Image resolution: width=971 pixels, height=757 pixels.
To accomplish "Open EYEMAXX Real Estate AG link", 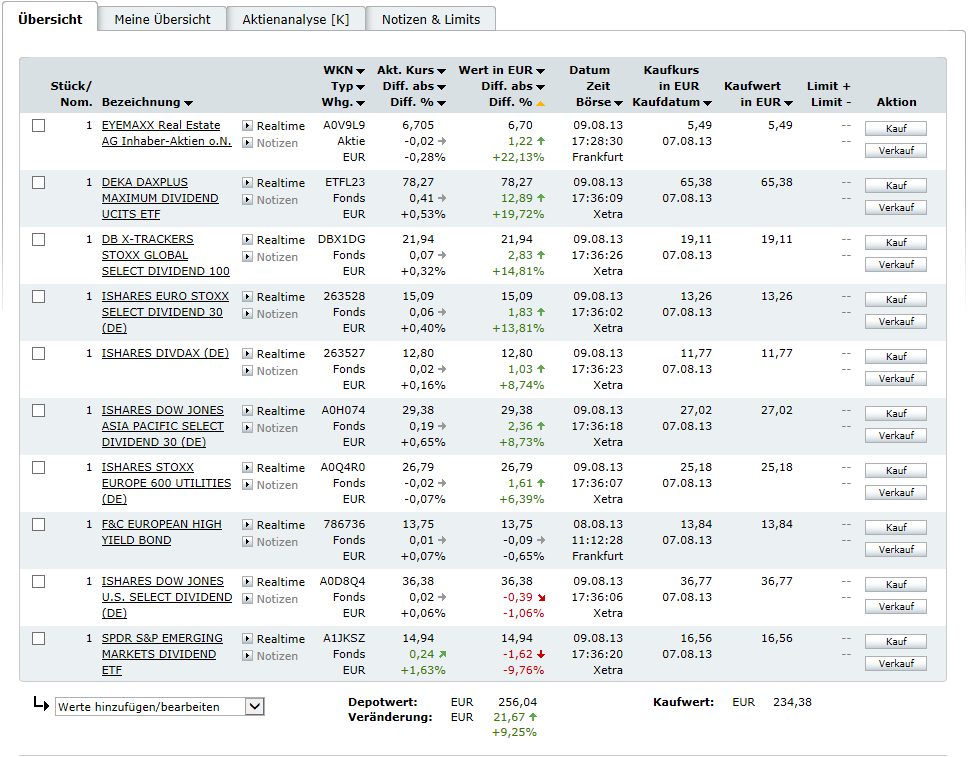I will point(167,133).
